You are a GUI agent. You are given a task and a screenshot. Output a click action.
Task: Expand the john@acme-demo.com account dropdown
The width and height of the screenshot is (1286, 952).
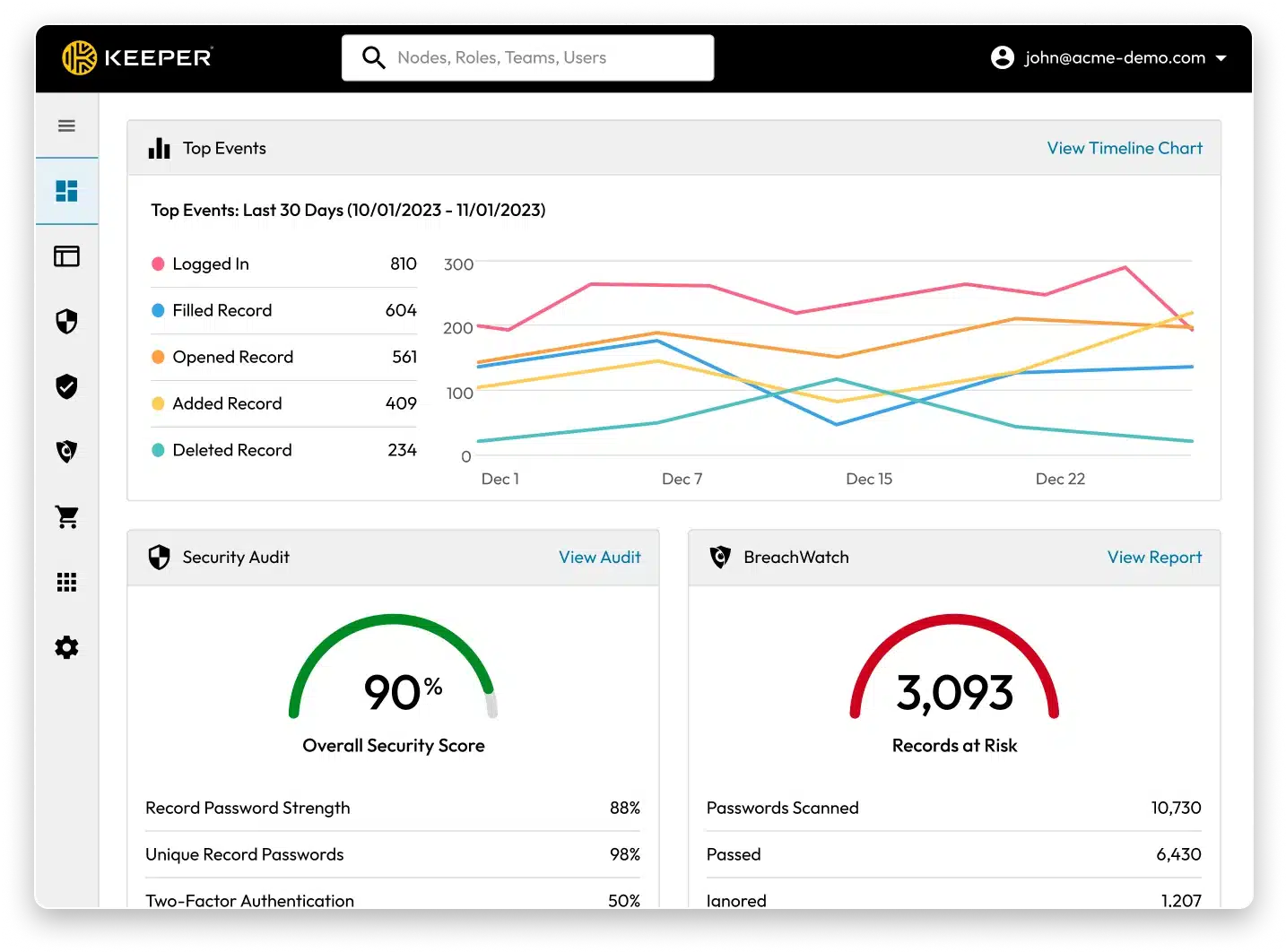point(1221,58)
